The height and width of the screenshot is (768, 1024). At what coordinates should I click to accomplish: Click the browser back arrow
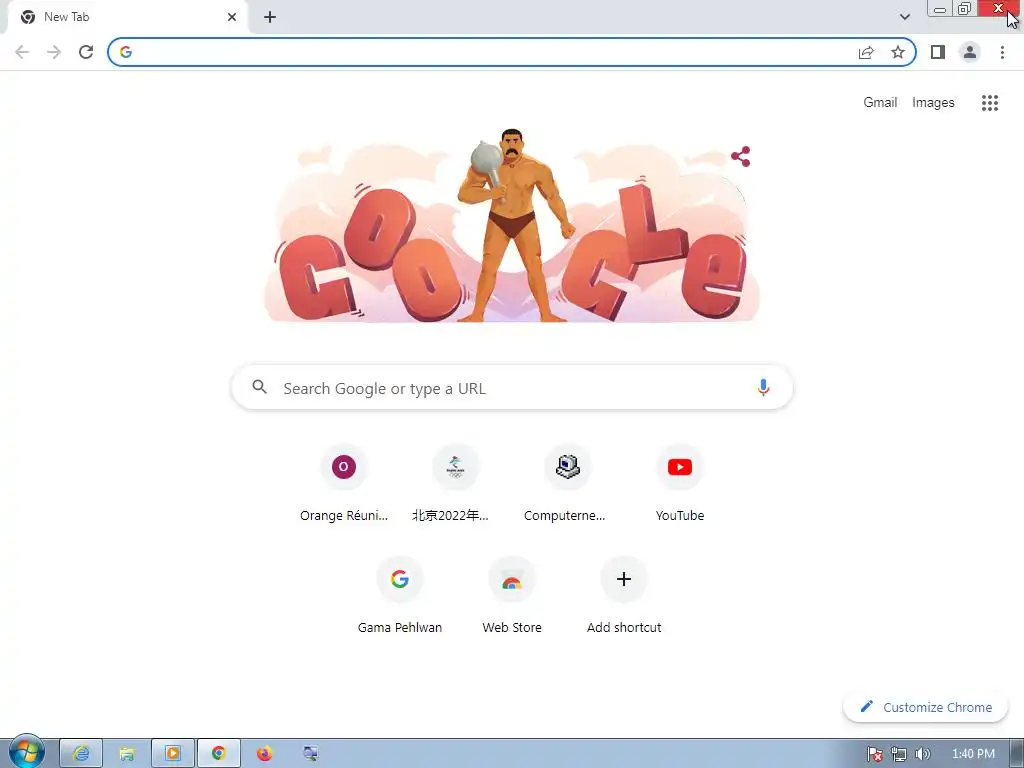(22, 52)
